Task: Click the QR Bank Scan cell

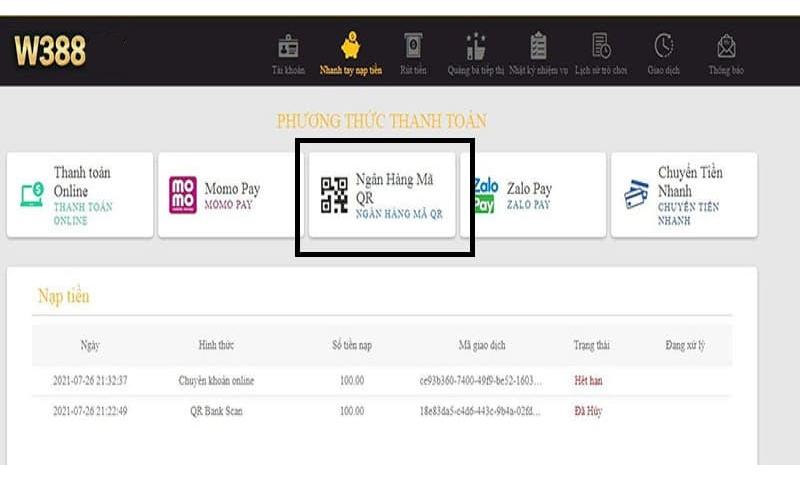Action: click(x=216, y=411)
